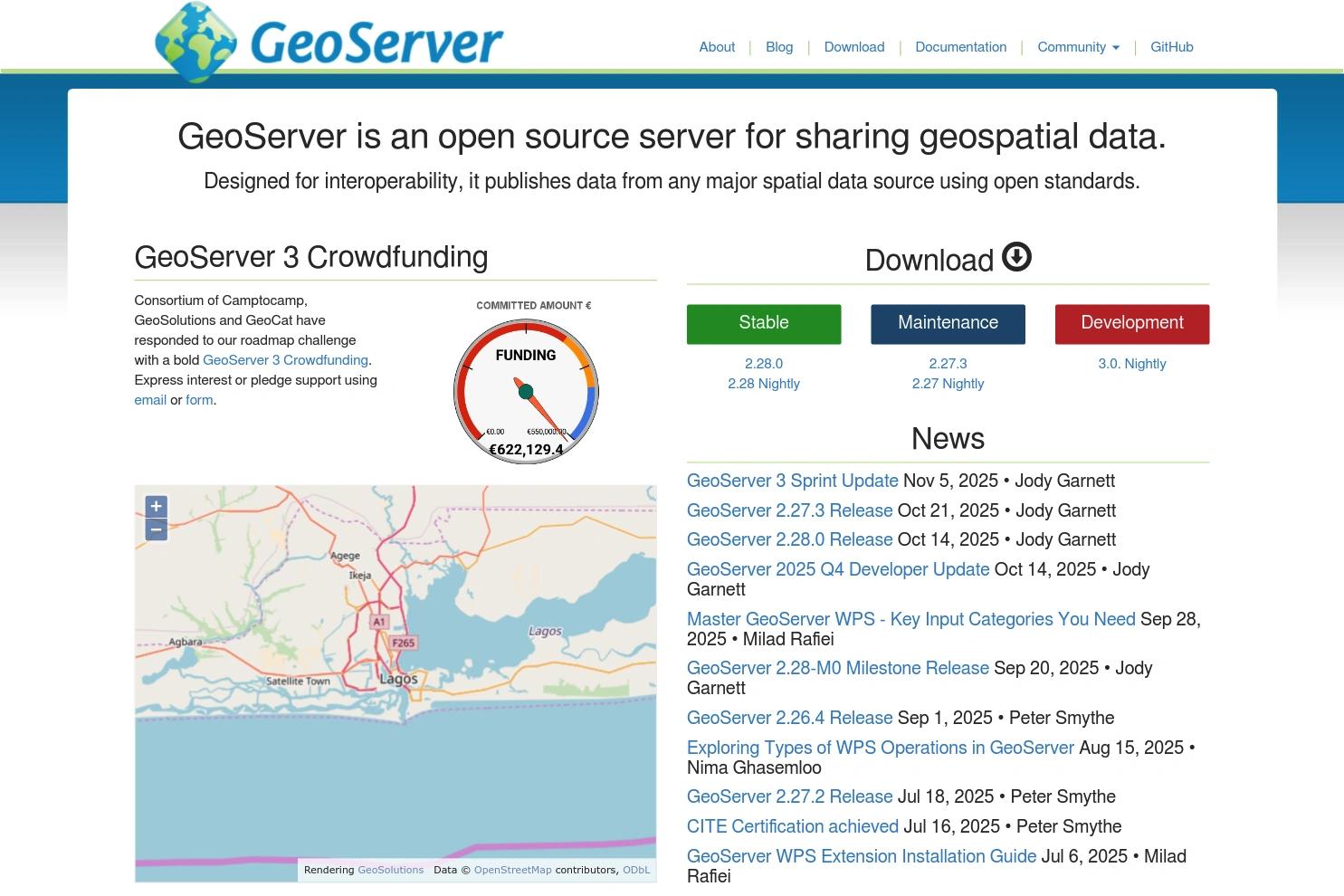Open the About page

point(717,47)
